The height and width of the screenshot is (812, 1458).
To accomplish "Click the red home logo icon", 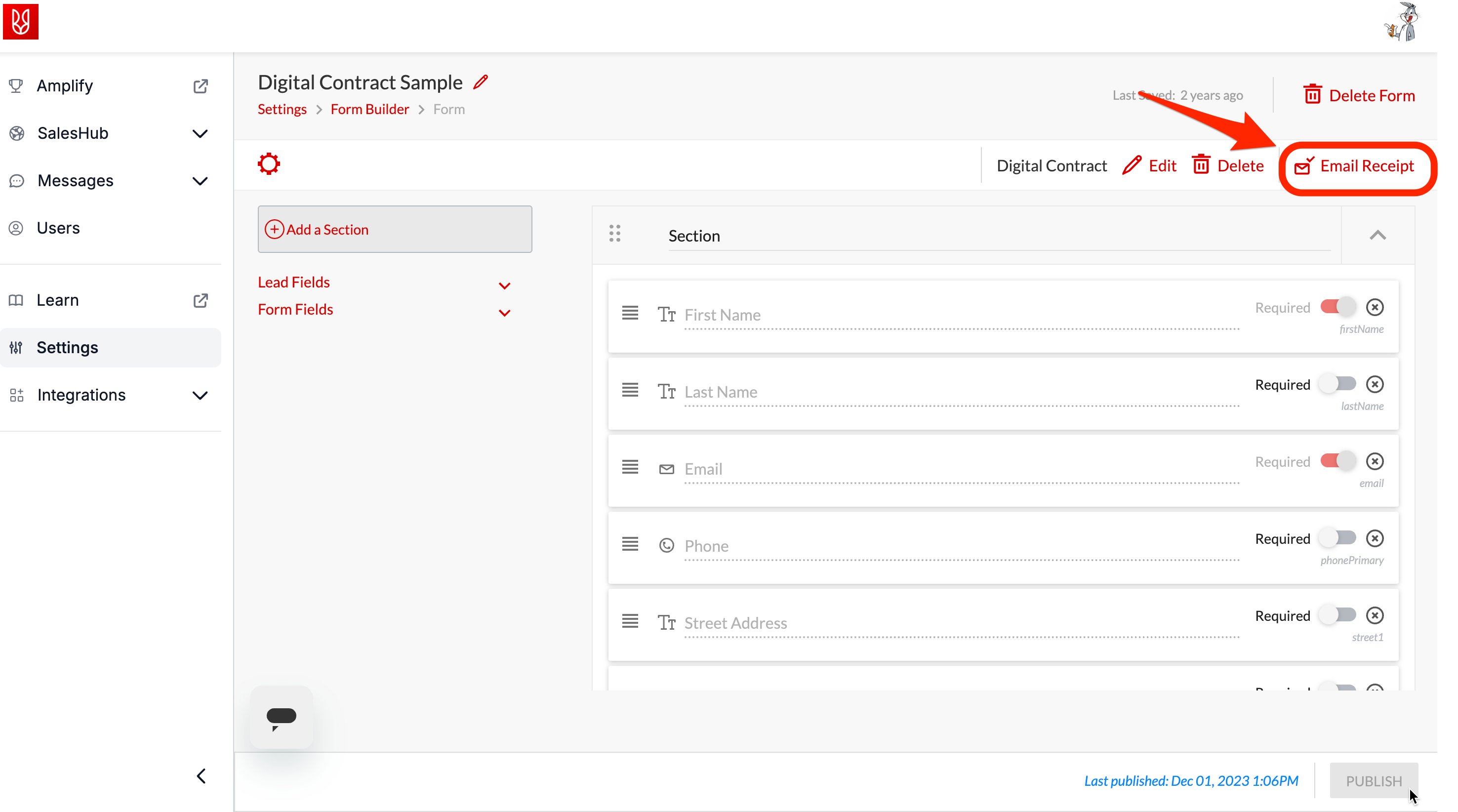I will point(21,22).
